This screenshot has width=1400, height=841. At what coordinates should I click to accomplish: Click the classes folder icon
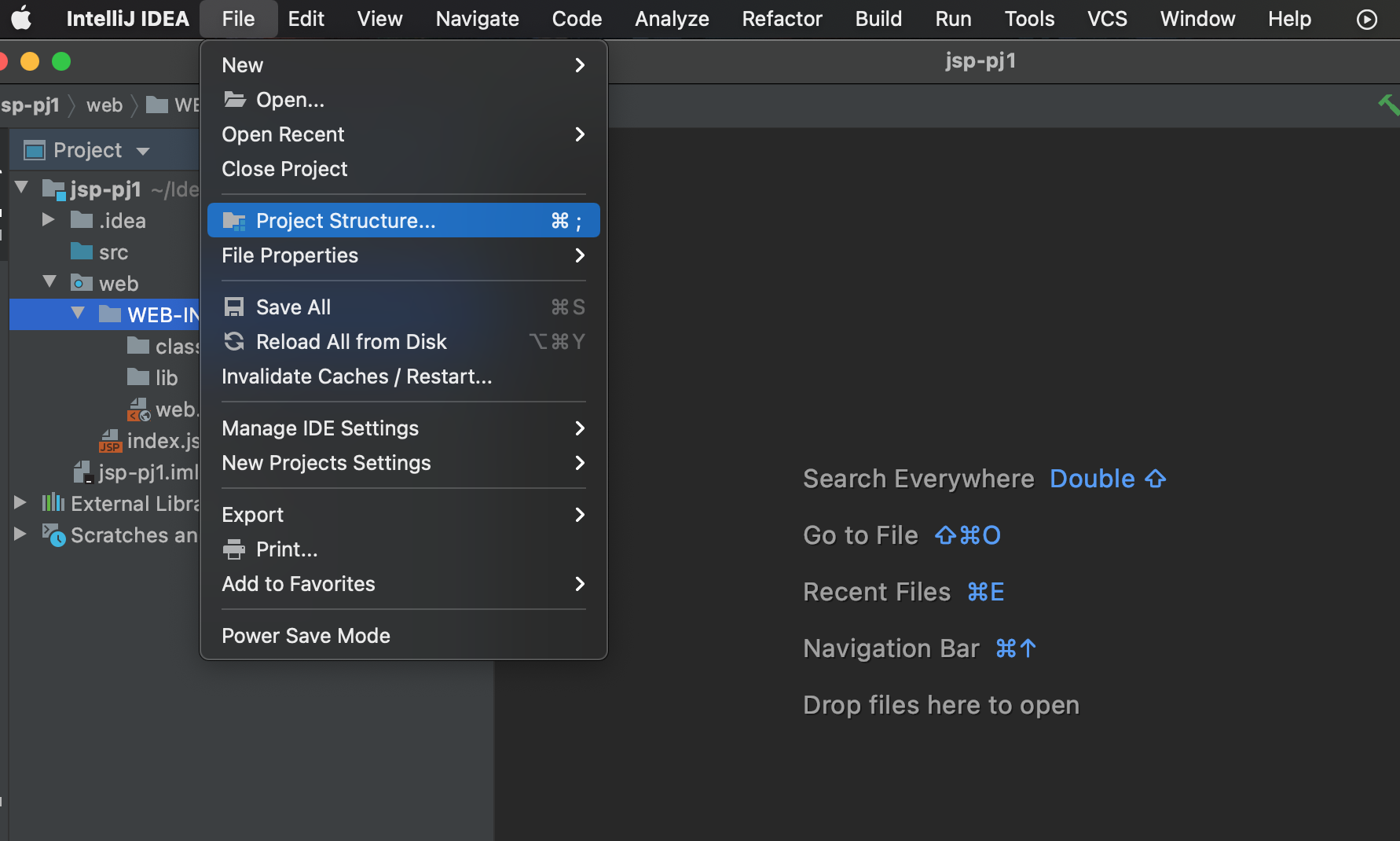pos(138,346)
